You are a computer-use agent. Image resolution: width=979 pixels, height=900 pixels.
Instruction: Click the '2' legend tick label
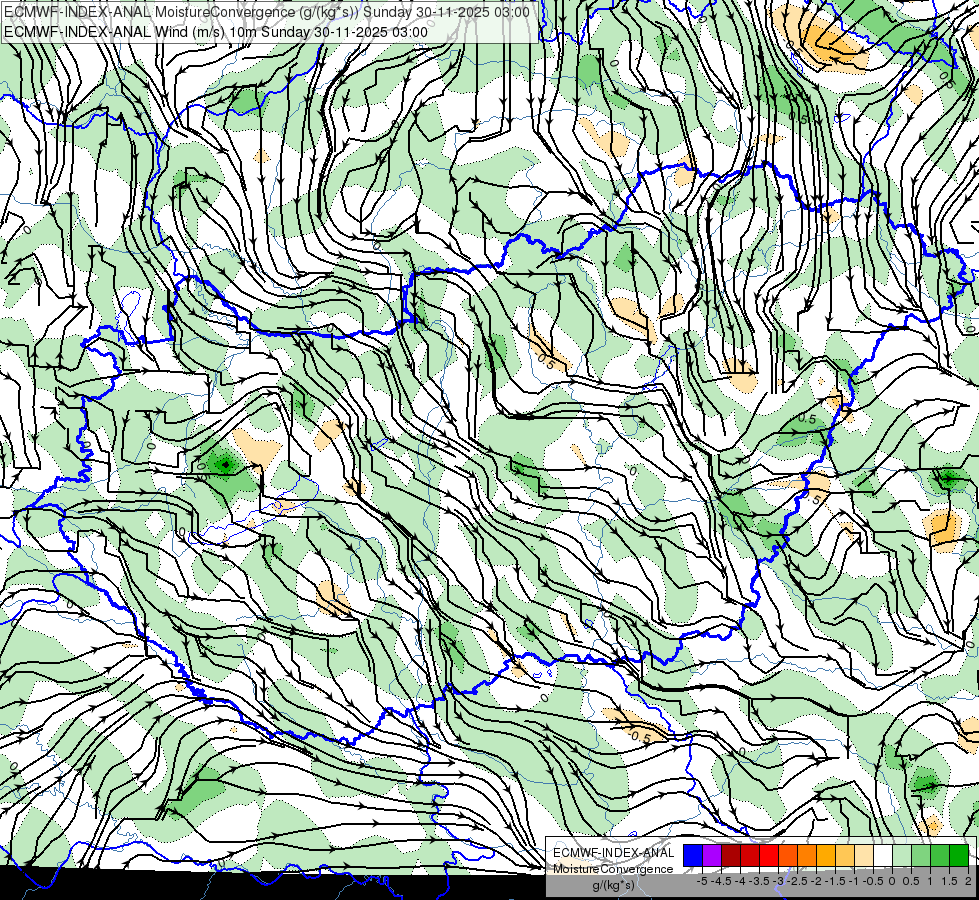coord(969,881)
